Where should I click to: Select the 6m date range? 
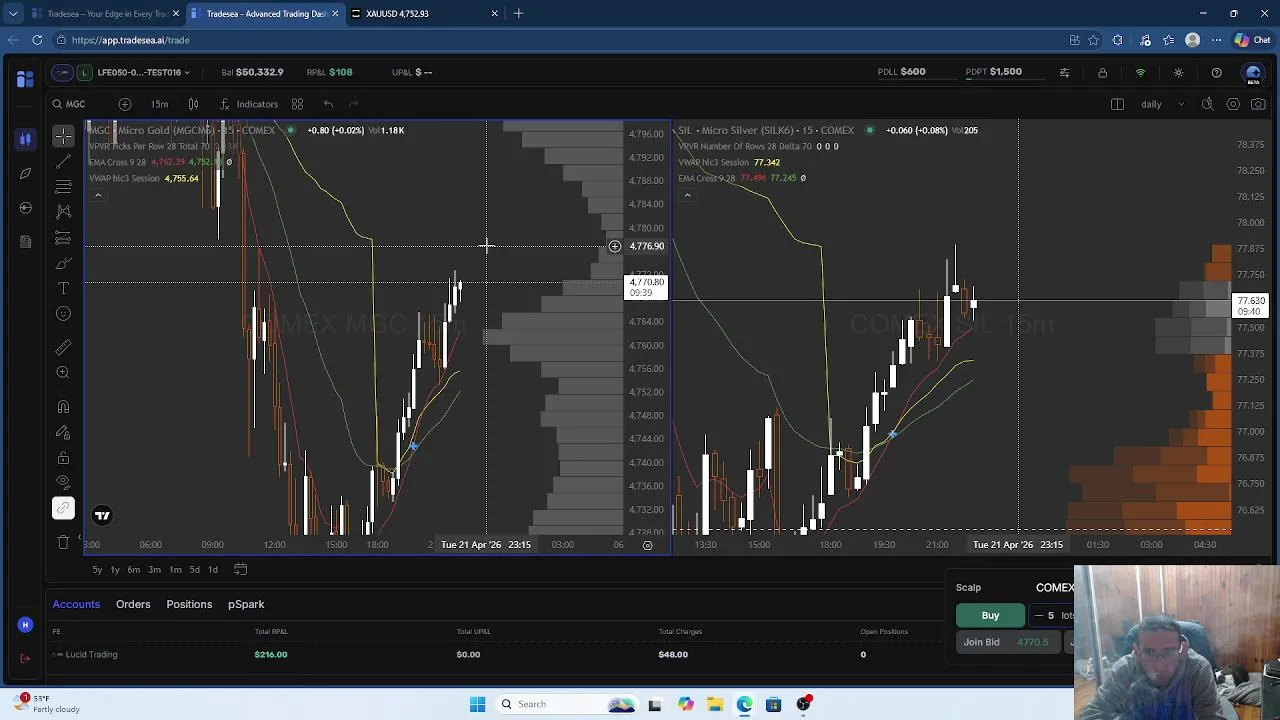pos(134,569)
